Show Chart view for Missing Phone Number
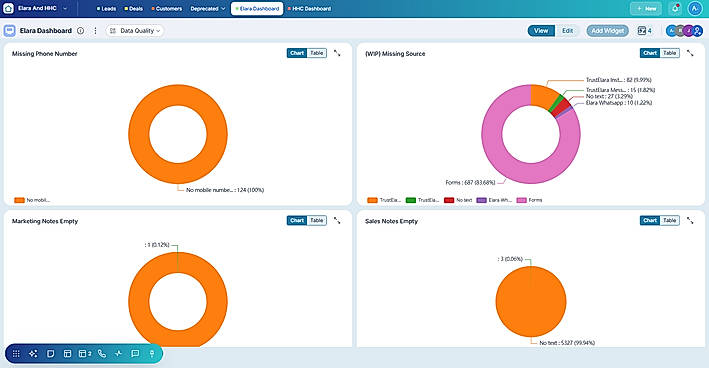This screenshot has height=368, width=709. point(297,53)
